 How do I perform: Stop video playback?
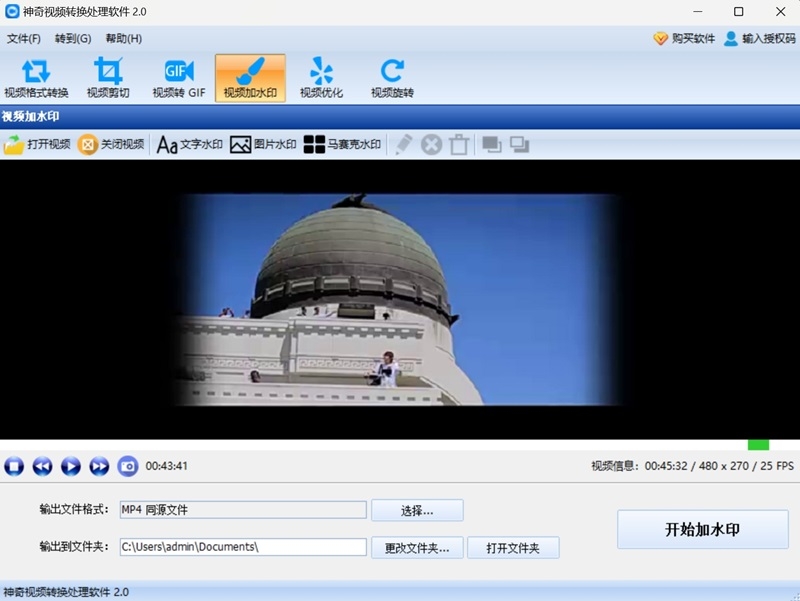14,466
